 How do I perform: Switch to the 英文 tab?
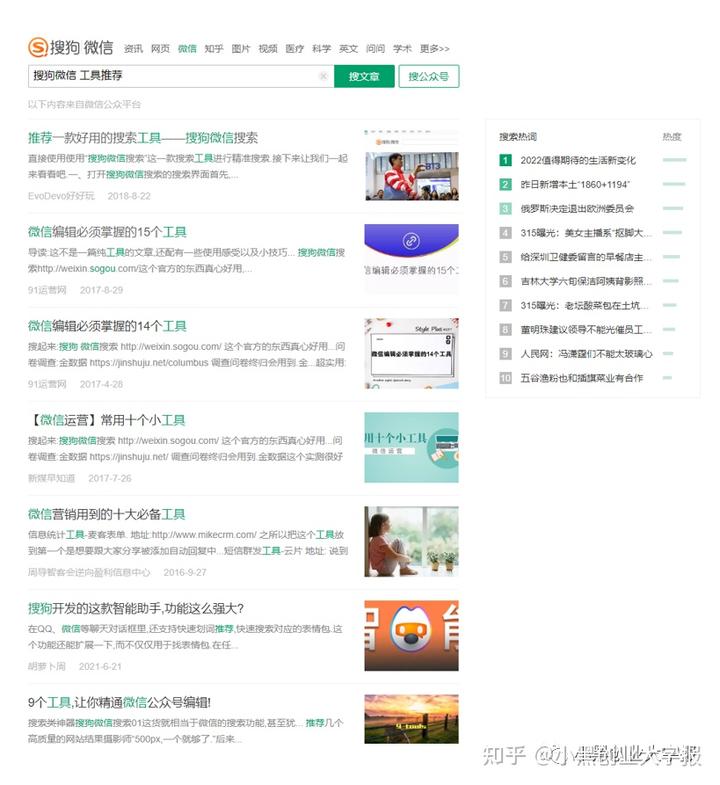(348, 49)
